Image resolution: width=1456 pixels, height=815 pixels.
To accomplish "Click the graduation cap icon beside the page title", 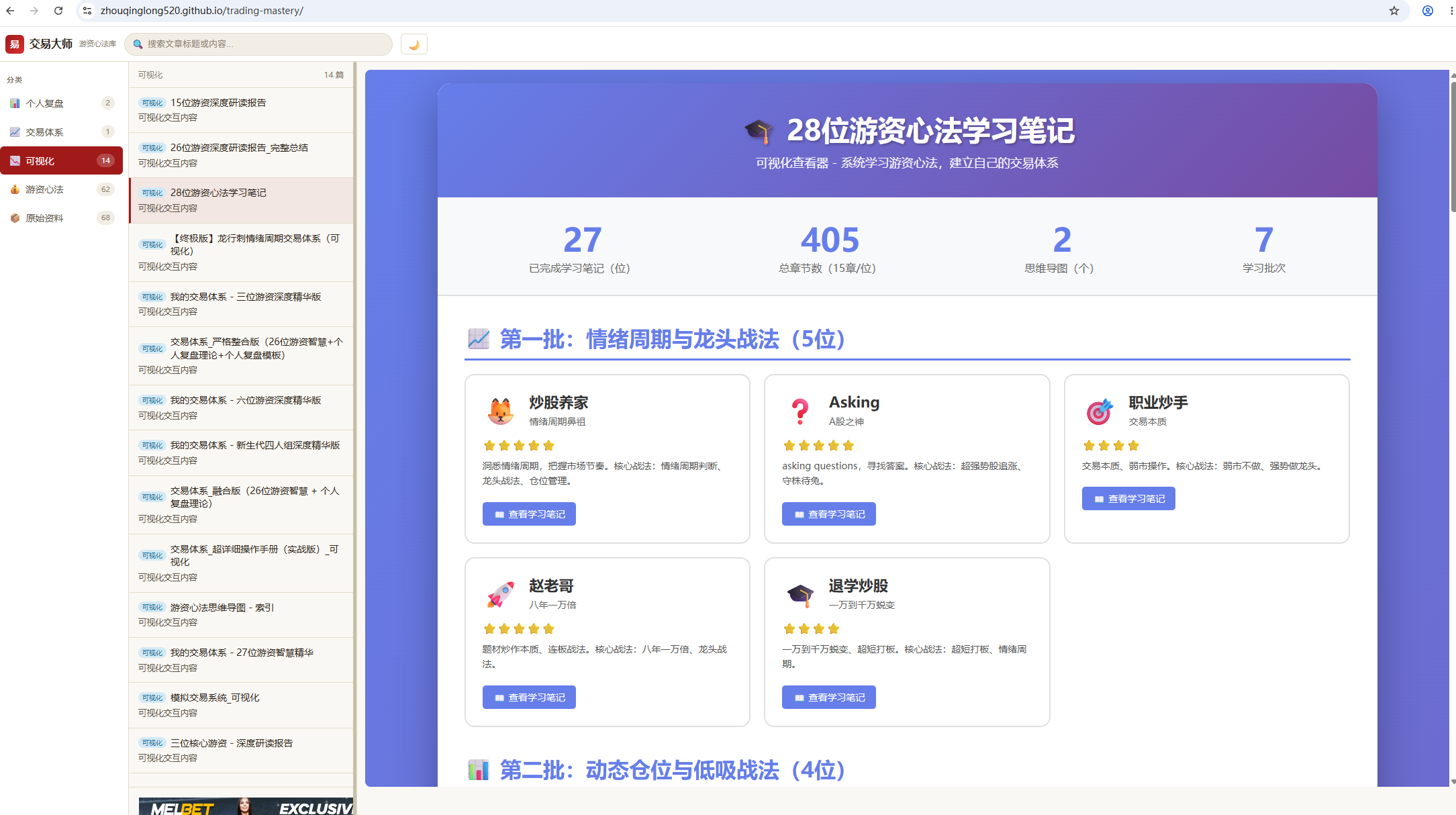I will tap(759, 131).
